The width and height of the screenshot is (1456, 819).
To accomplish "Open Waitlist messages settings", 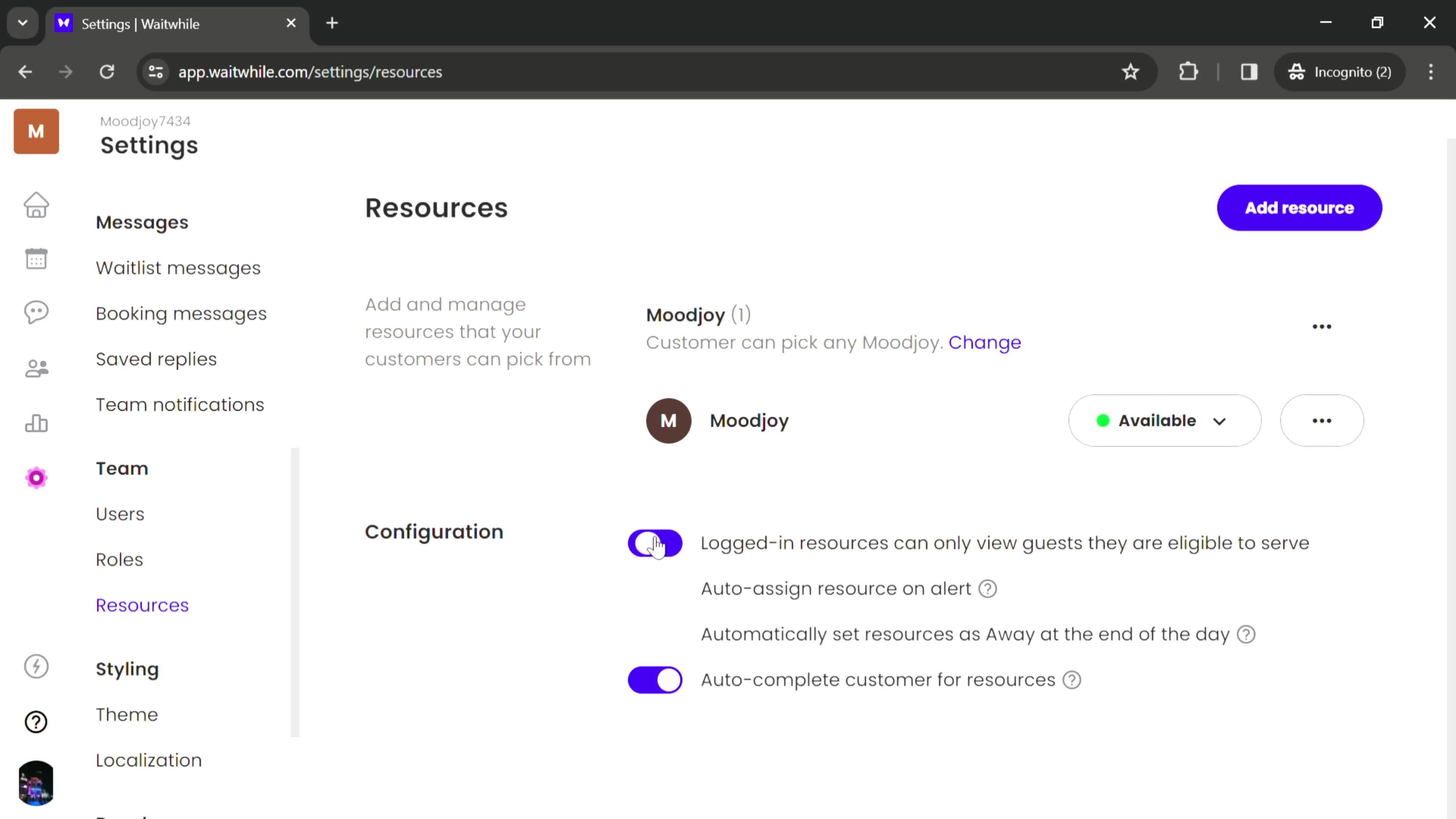I will click(178, 268).
